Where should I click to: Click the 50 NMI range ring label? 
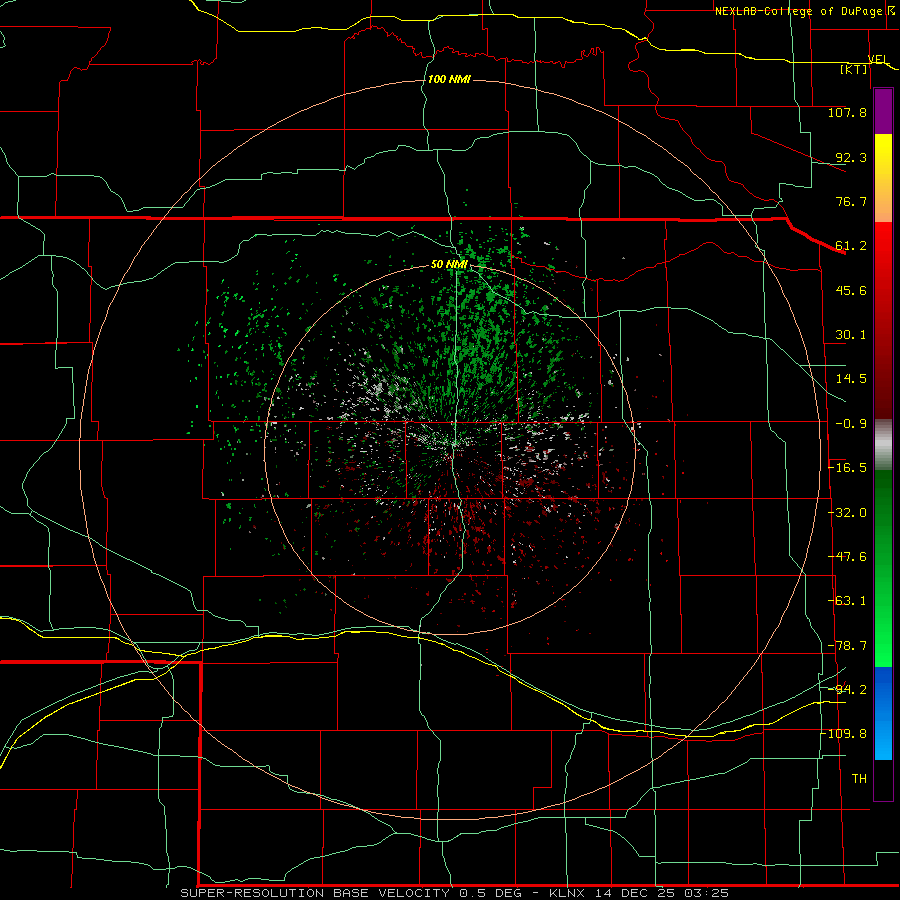tap(449, 265)
